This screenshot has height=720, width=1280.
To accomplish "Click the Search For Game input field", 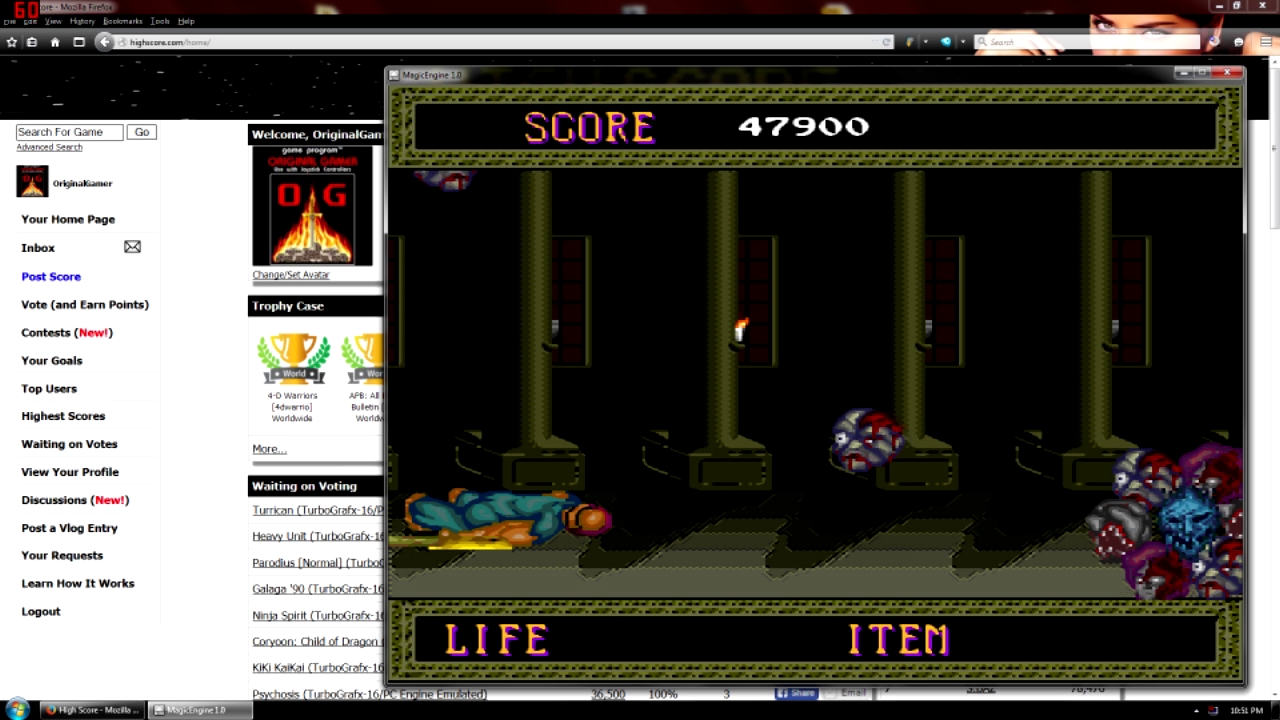I will 69,132.
